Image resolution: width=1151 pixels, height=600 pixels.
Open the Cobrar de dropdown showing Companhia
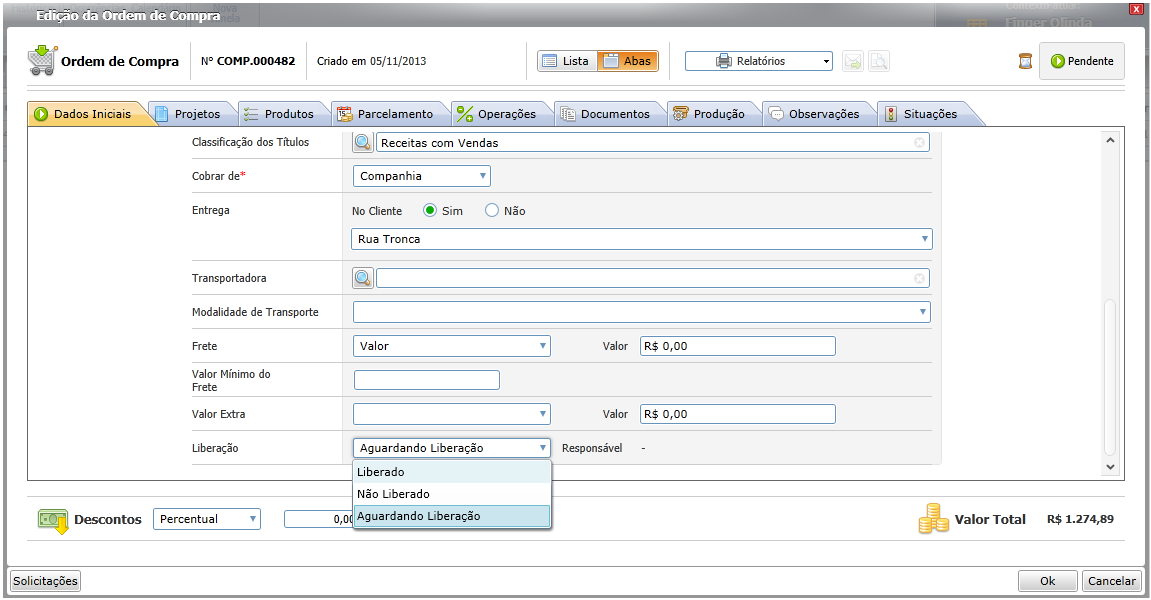point(421,176)
